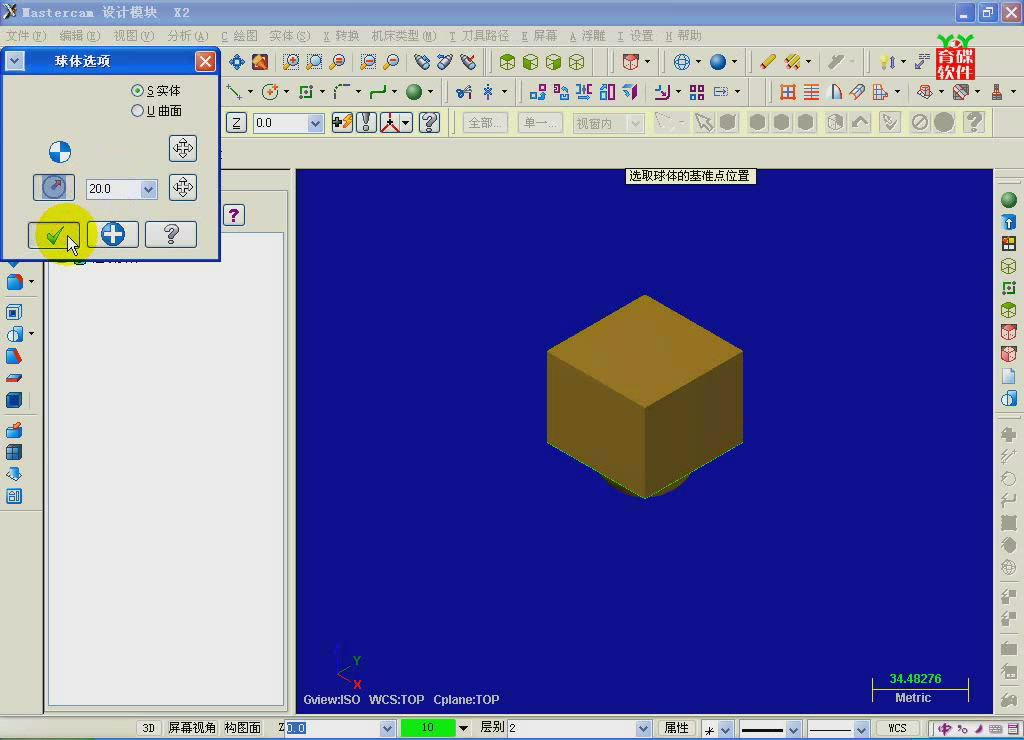
Task: Click the Z depth button
Action: pos(236,123)
